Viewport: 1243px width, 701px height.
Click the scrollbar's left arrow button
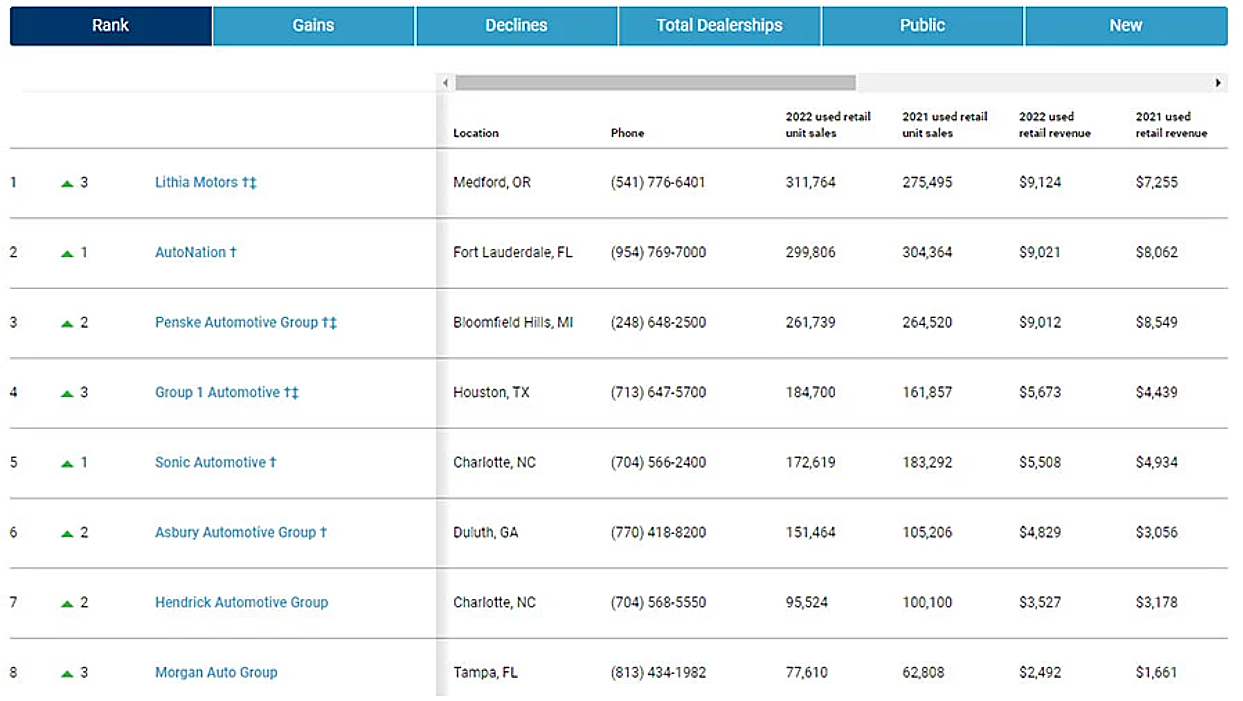click(x=445, y=83)
